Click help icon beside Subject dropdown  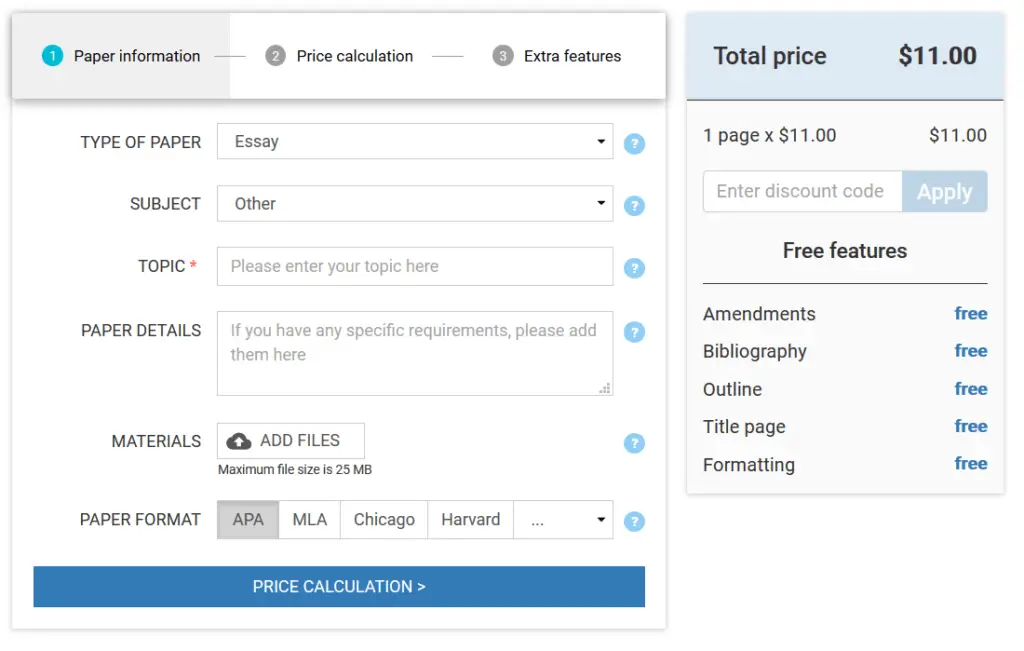pos(634,206)
